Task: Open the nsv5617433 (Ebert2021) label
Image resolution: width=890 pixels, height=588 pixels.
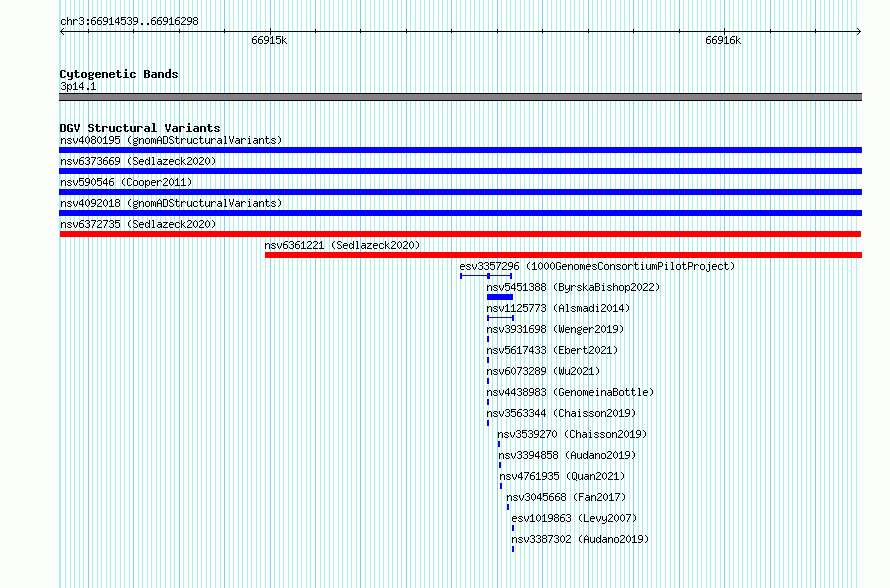Action: pyautogui.click(x=552, y=350)
